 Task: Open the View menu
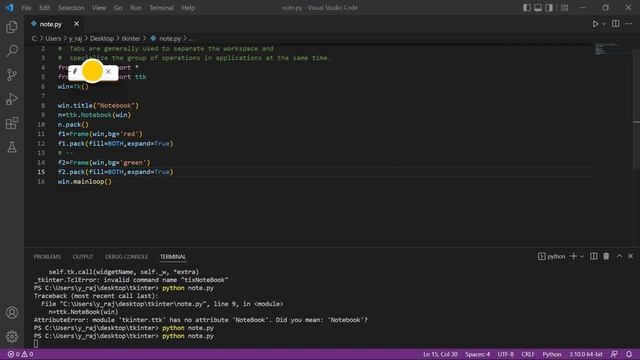99,8
